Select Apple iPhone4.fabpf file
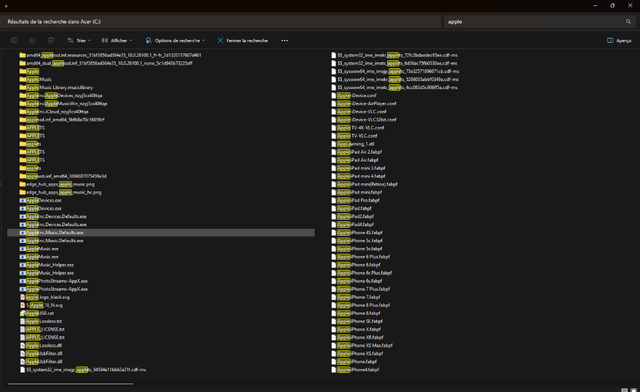Viewport: 640px width, 392px height. click(x=355, y=370)
